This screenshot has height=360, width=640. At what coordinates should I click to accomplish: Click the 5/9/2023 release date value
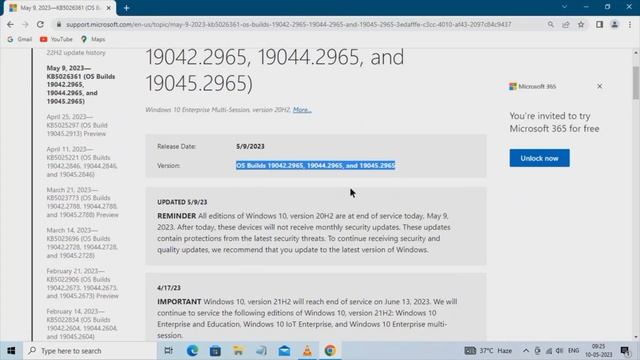[250, 146]
